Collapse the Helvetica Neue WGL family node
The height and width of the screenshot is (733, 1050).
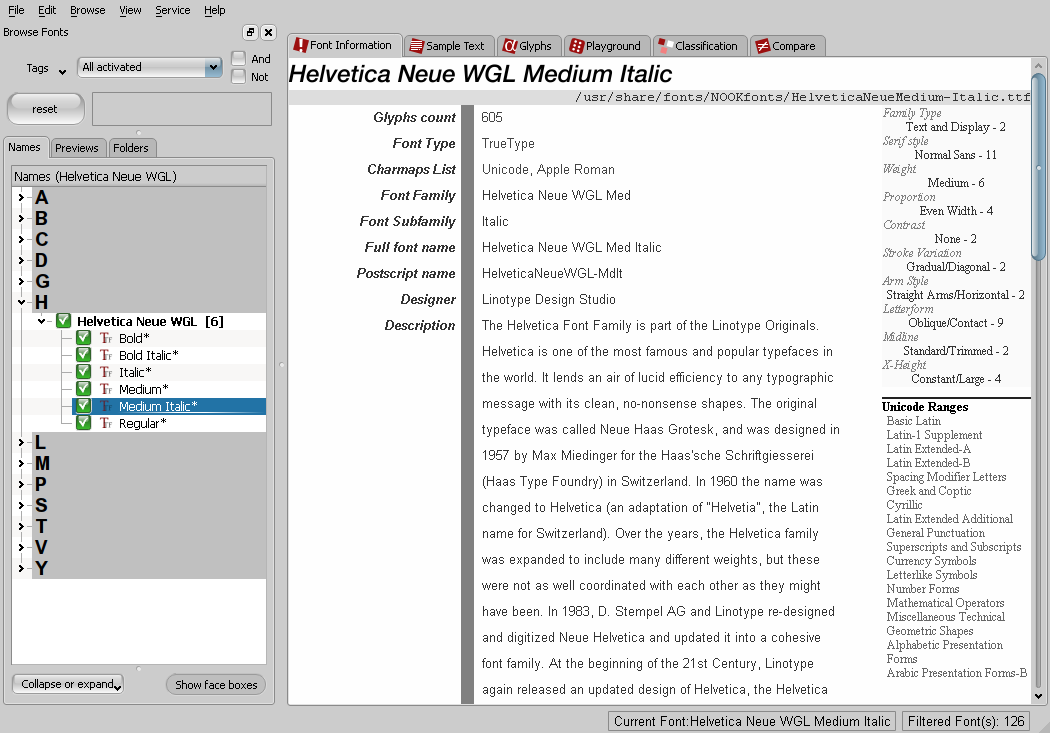point(42,321)
